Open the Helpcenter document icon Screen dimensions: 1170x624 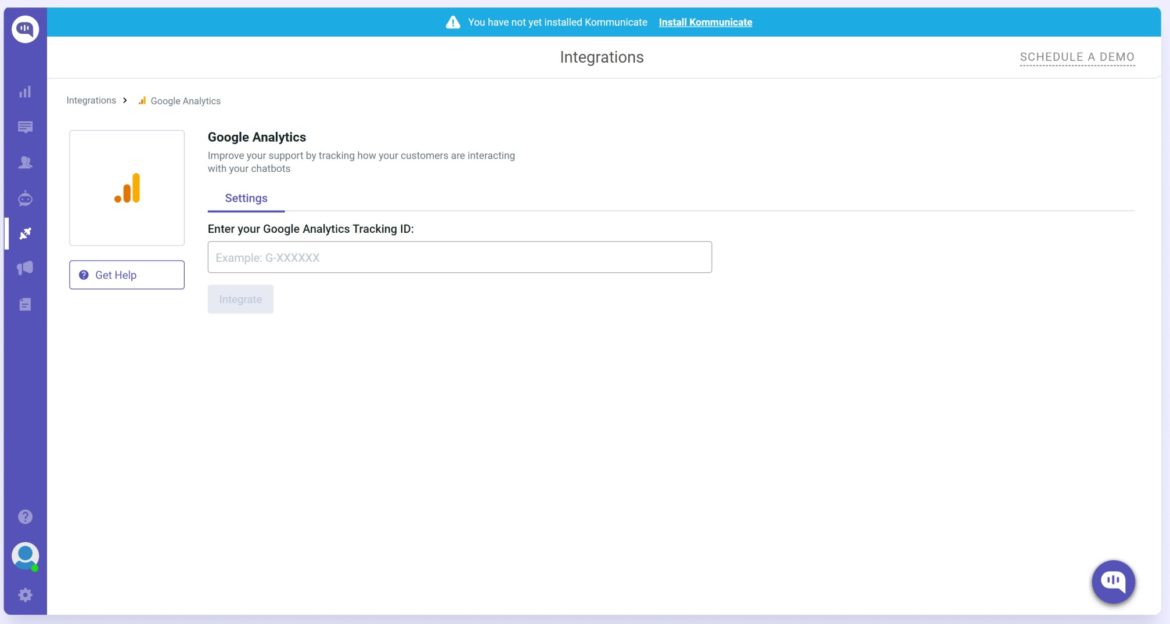tap(25, 304)
